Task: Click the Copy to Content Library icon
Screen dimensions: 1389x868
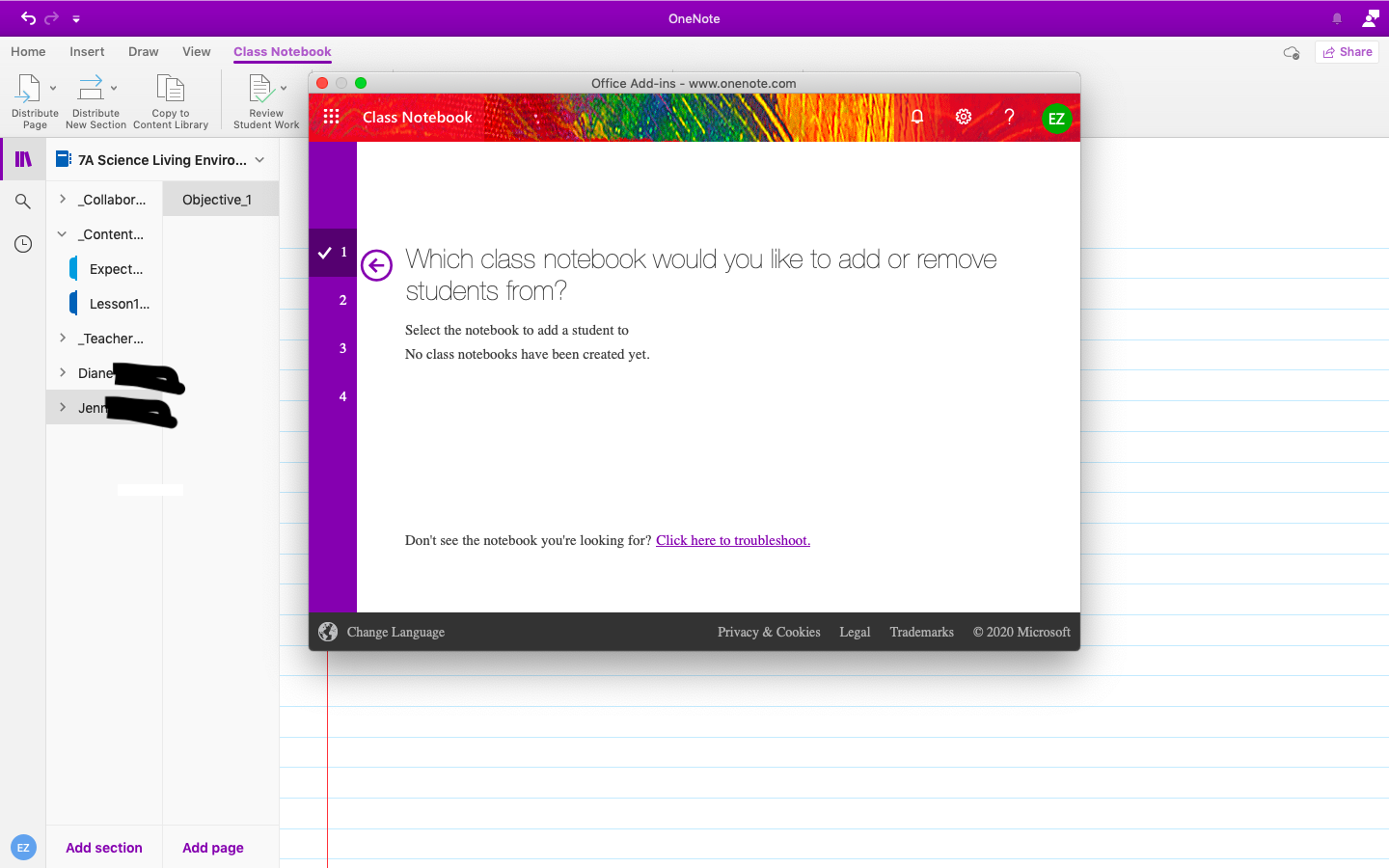Action: (171, 89)
